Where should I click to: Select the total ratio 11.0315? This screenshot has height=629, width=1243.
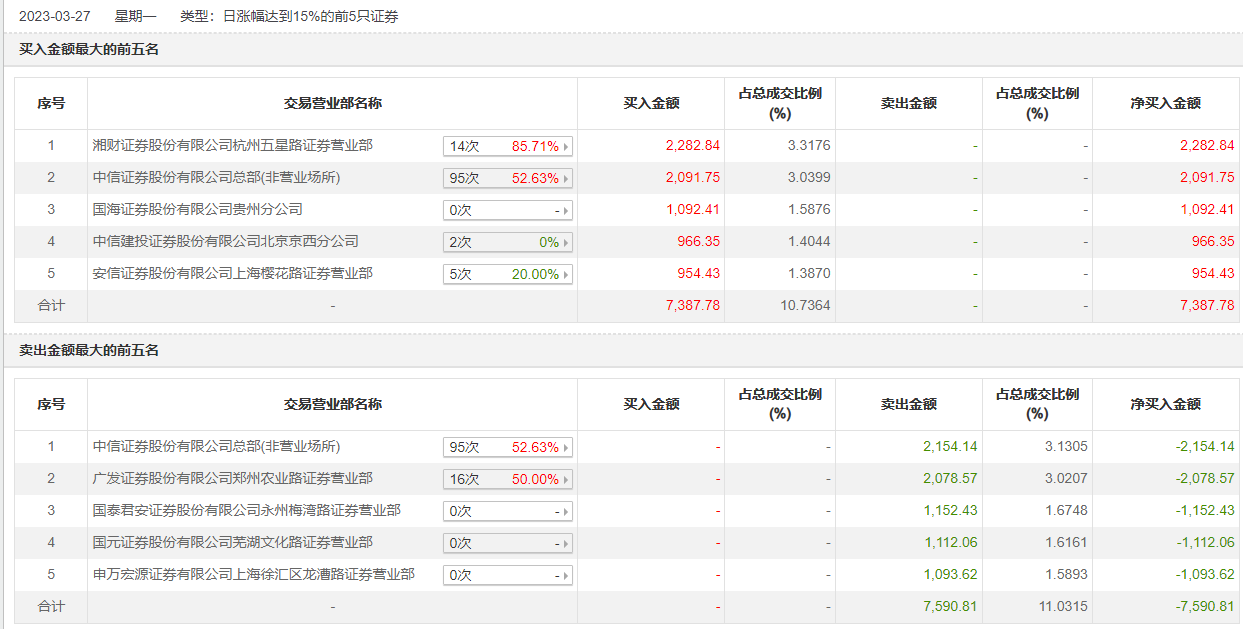click(x=1062, y=606)
